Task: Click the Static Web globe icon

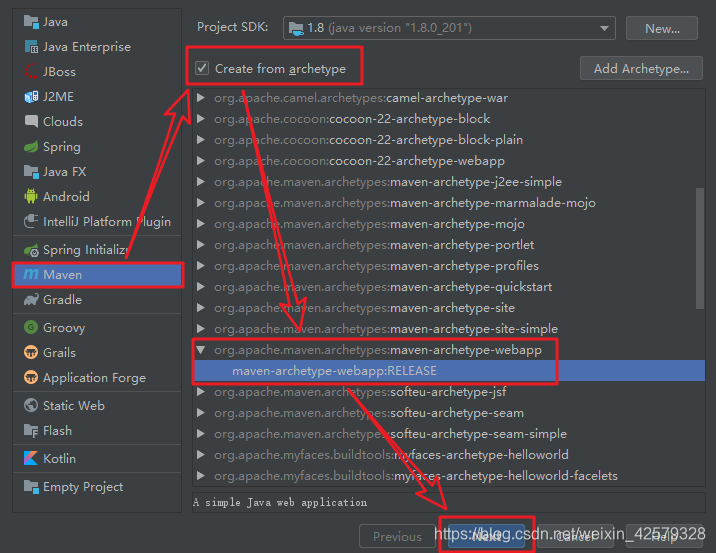Action: pos(31,406)
